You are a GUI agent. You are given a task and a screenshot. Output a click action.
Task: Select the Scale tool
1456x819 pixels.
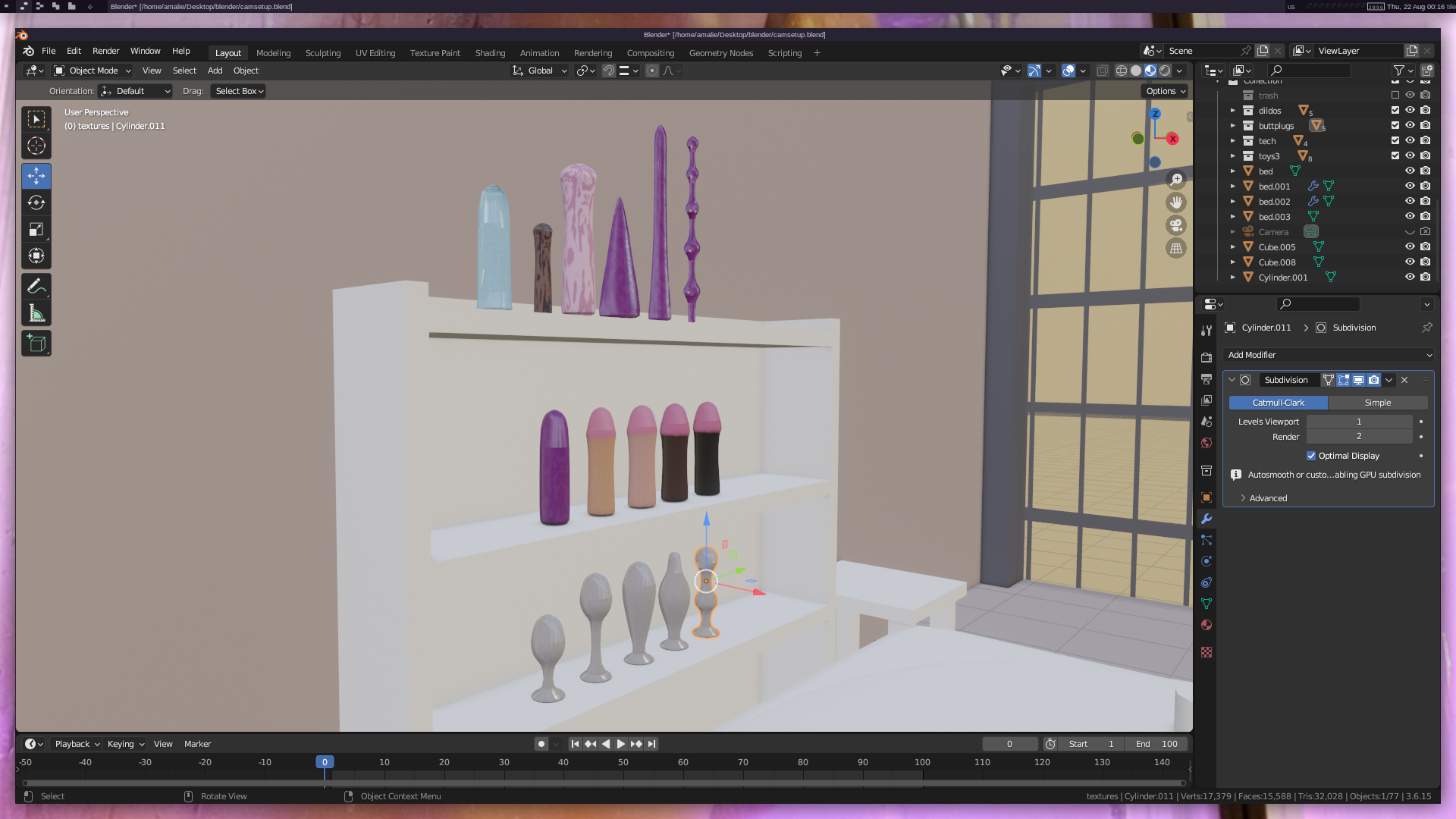(x=36, y=229)
